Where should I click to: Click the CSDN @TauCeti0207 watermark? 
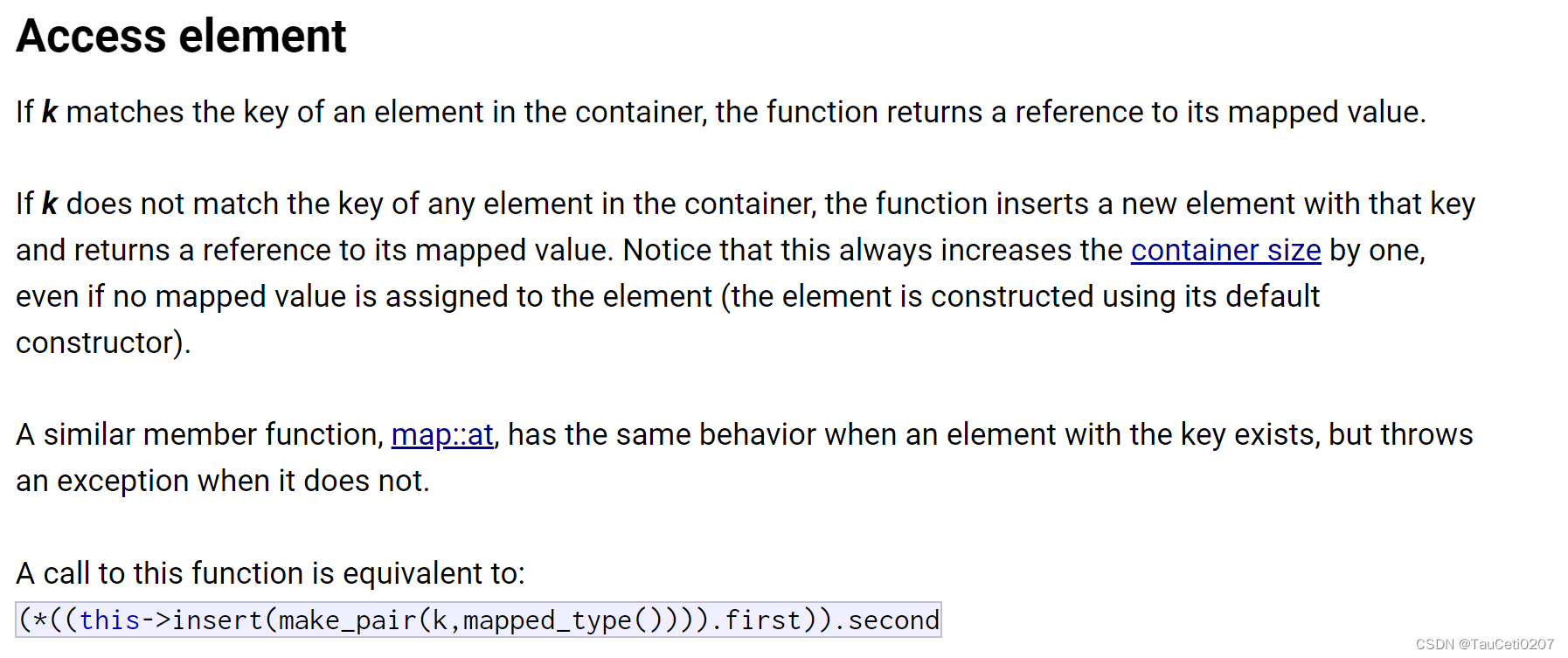pyautogui.click(x=1485, y=644)
